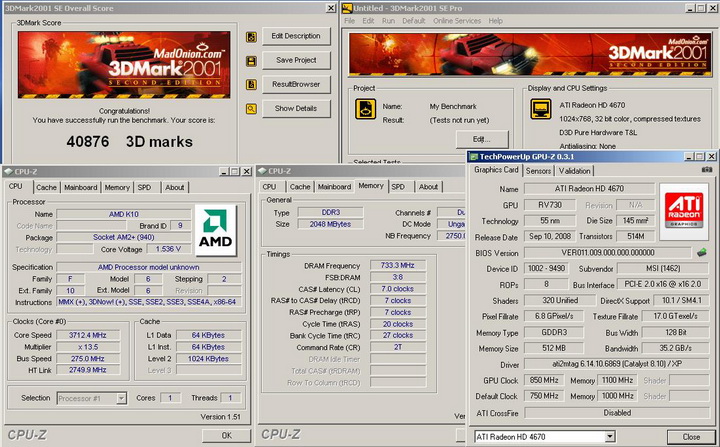The width and height of the screenshot is (720, 447).
Task: Open the Help menu in 3DMark2001
Action: [495, 21]
